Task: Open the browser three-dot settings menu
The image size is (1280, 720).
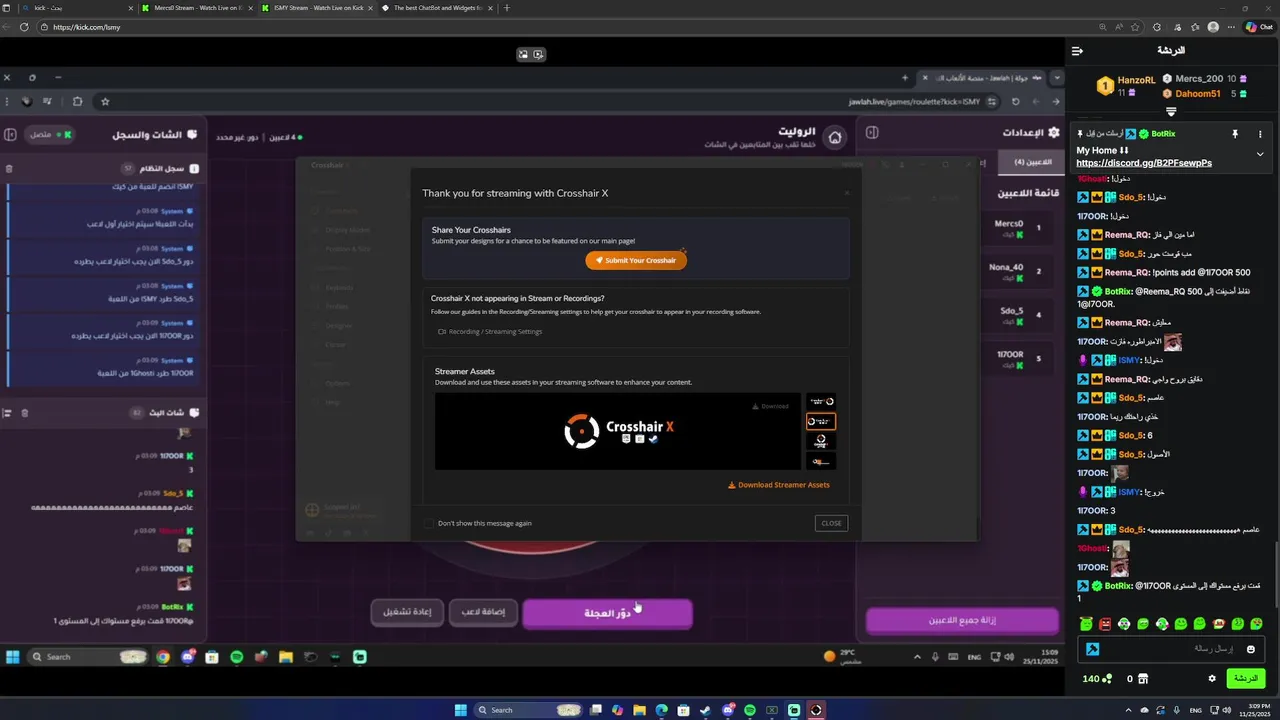Action: pyautogui.click(x=1233, y=27)
